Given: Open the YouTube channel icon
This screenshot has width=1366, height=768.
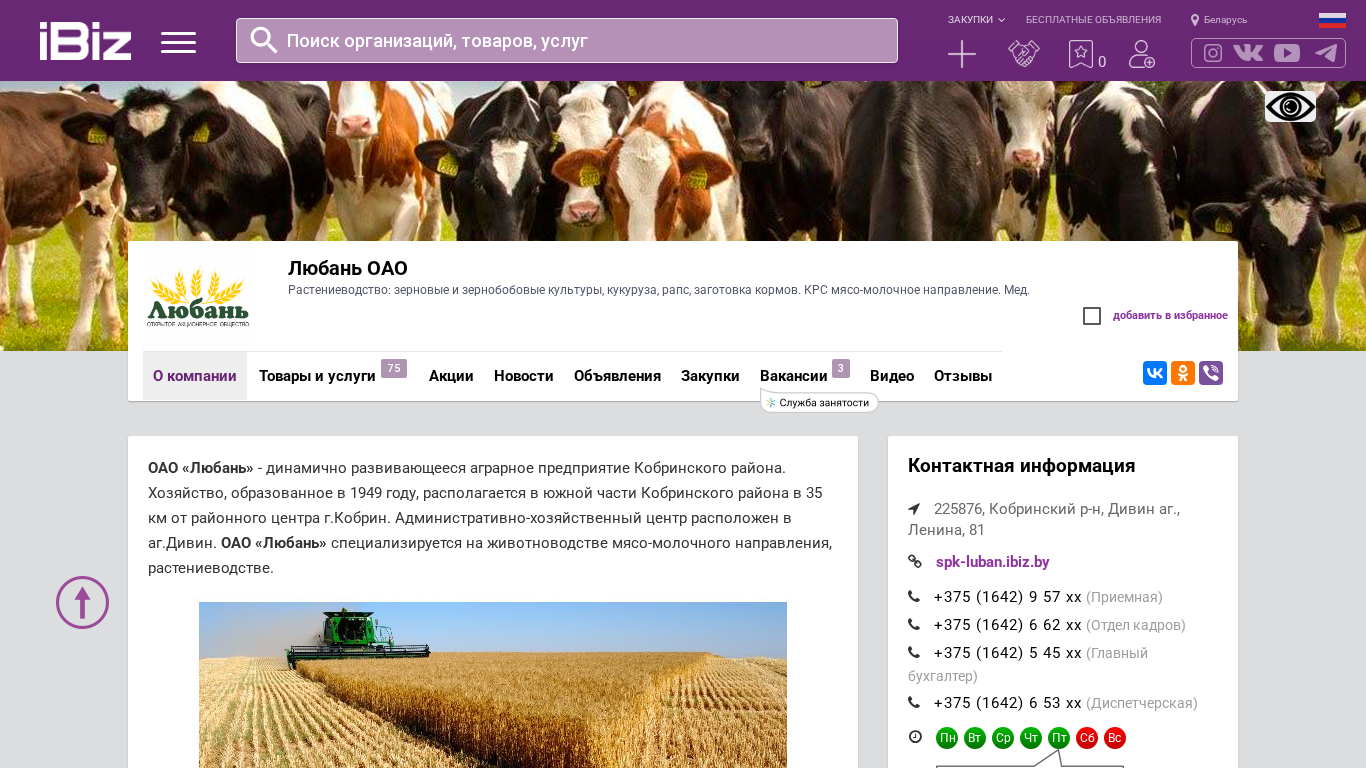Looking at the screenshot, I should pos(1287,53).
